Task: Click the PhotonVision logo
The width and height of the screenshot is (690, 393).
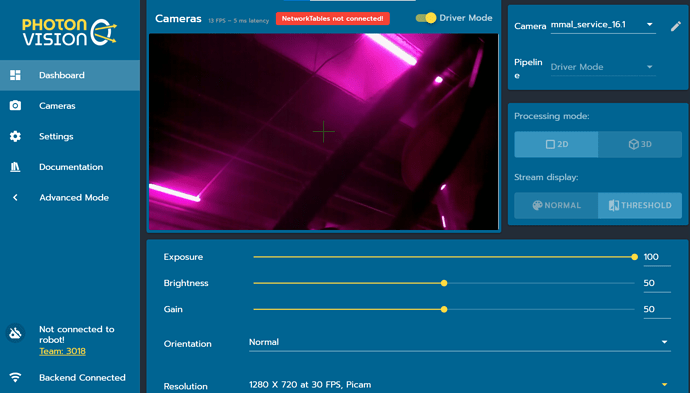Action: pyautogui.click(x=70, y=32)
